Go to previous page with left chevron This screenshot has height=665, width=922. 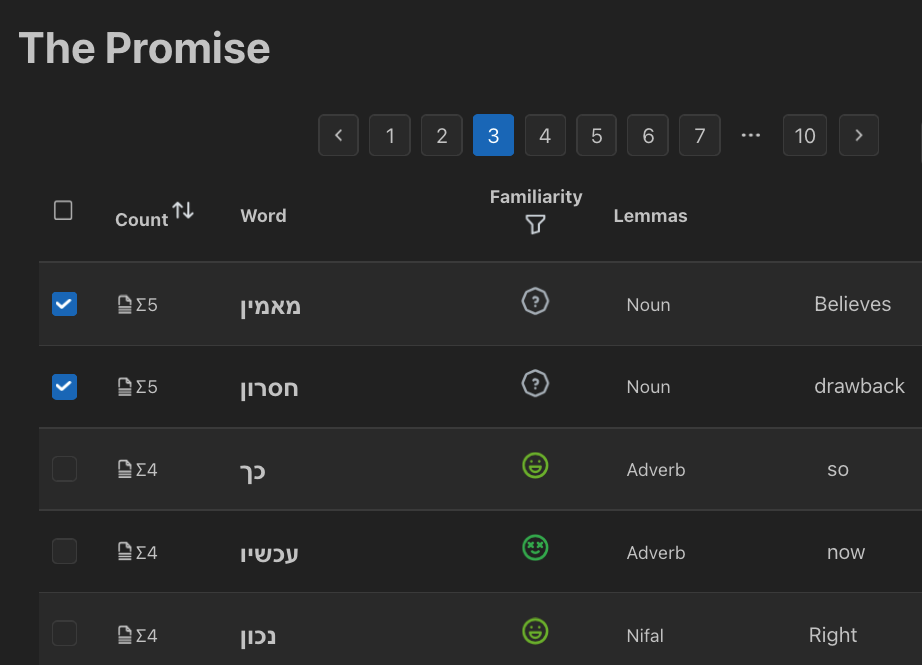click(x=339, y=135)
